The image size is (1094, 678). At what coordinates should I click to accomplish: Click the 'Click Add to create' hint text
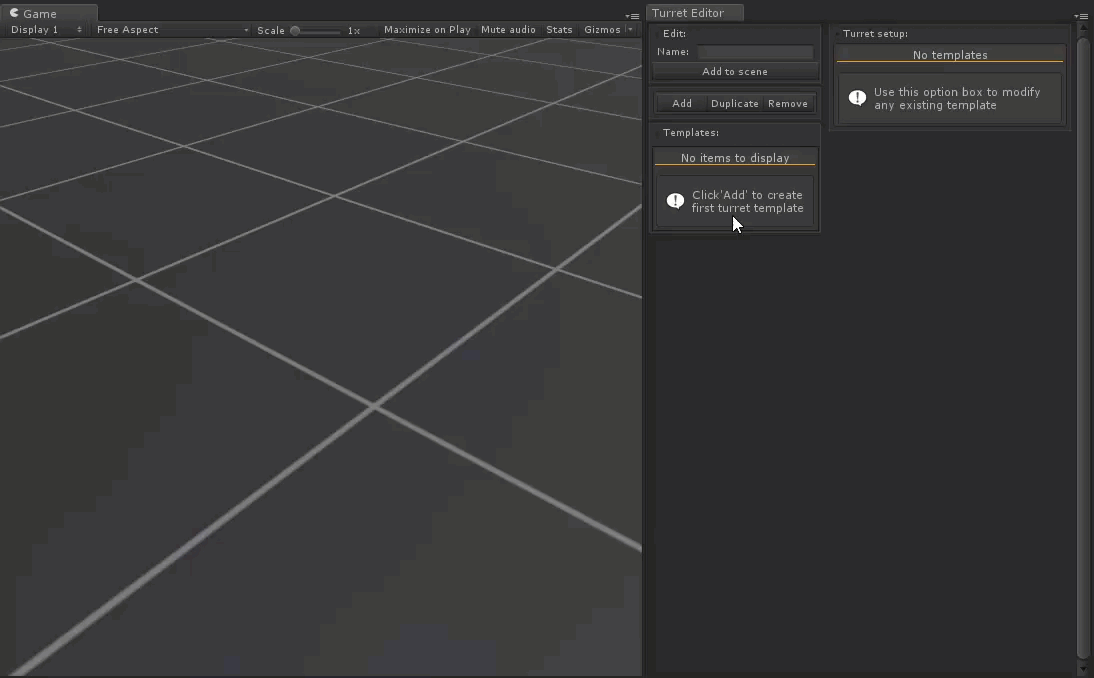tap(747, 202)
